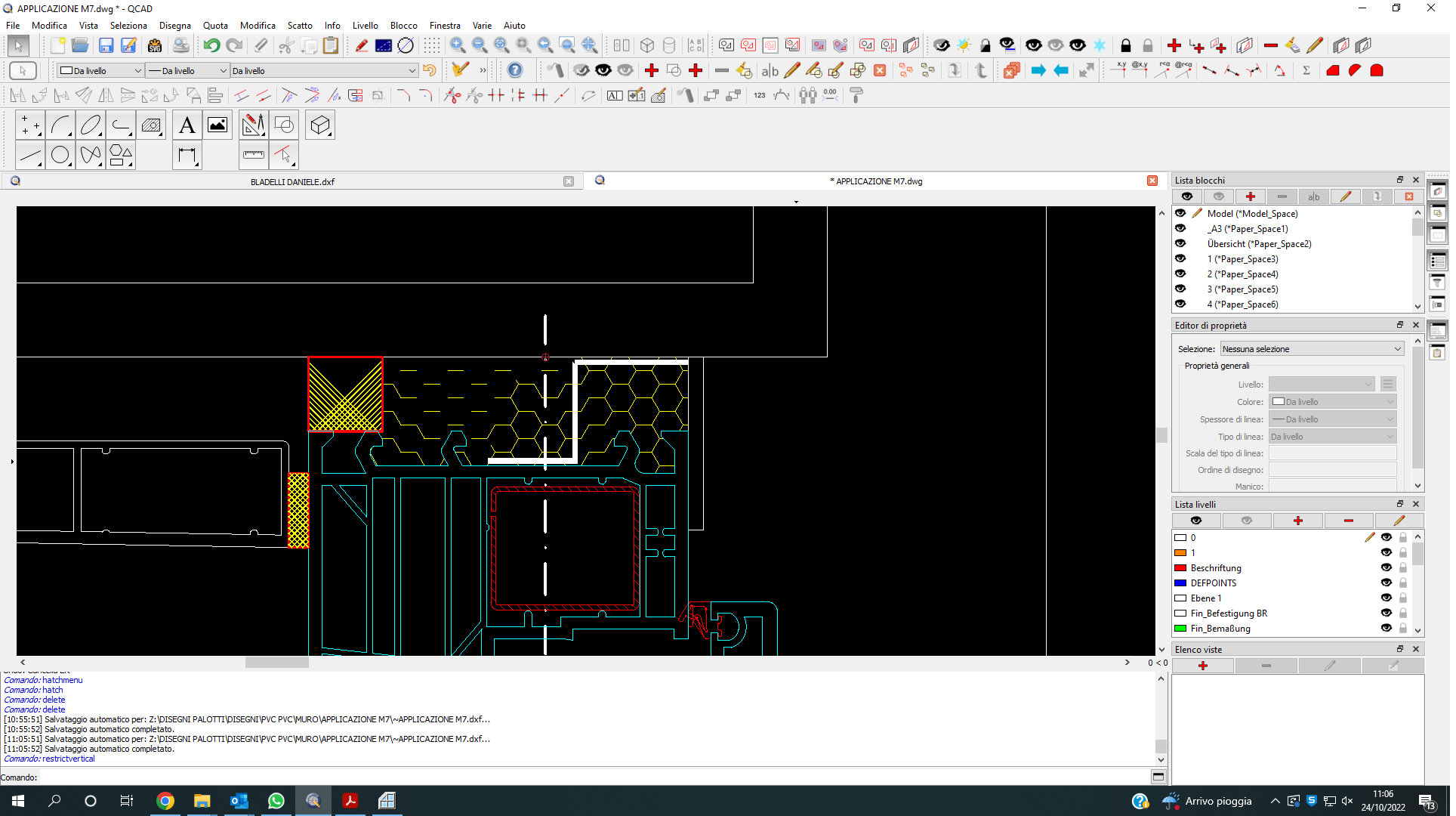Click the Save file icon
The image size is (1456, 816).
[x=106, y=46]
